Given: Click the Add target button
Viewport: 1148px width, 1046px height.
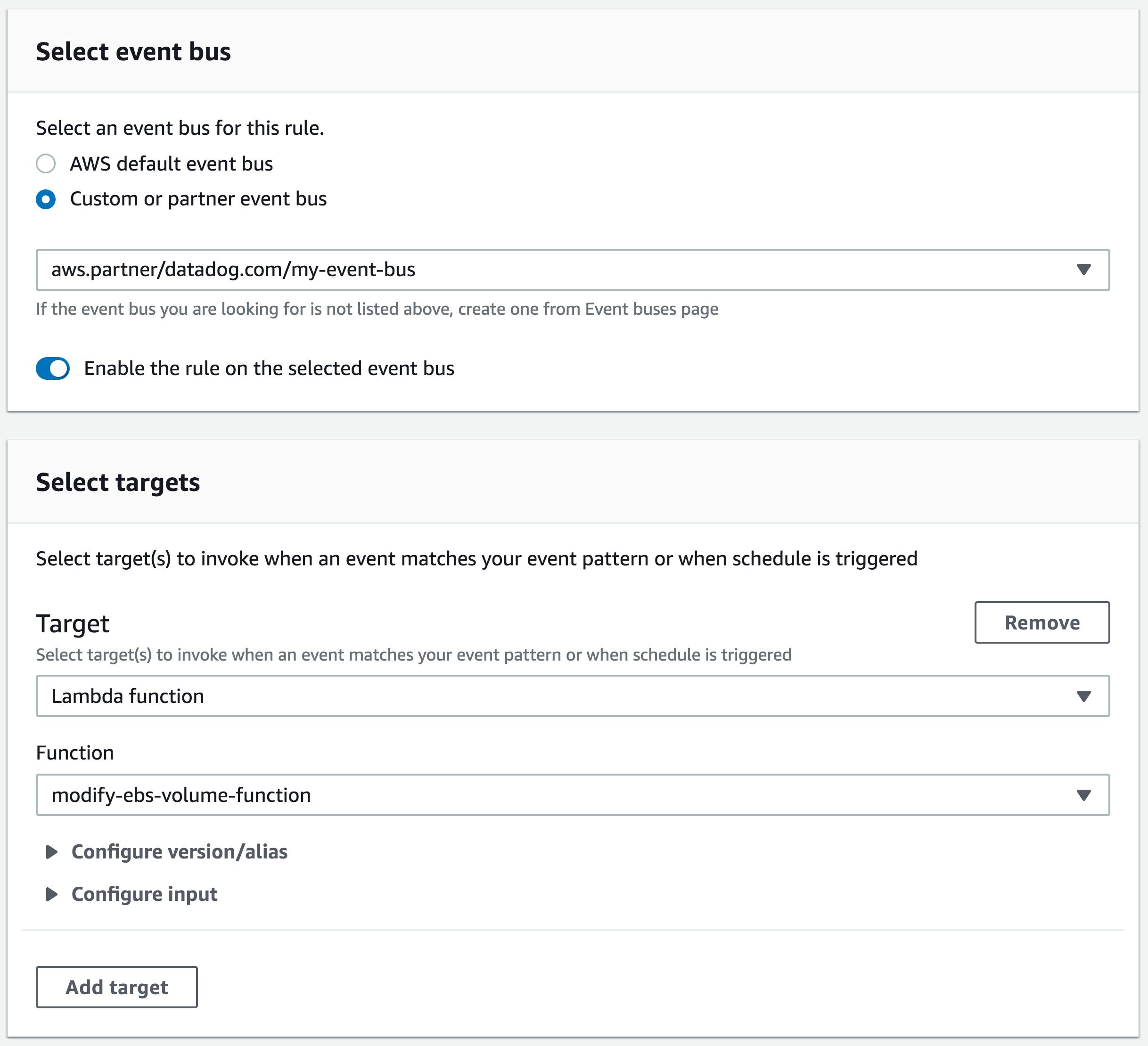Looking at the screenshot, I should 116,988.
